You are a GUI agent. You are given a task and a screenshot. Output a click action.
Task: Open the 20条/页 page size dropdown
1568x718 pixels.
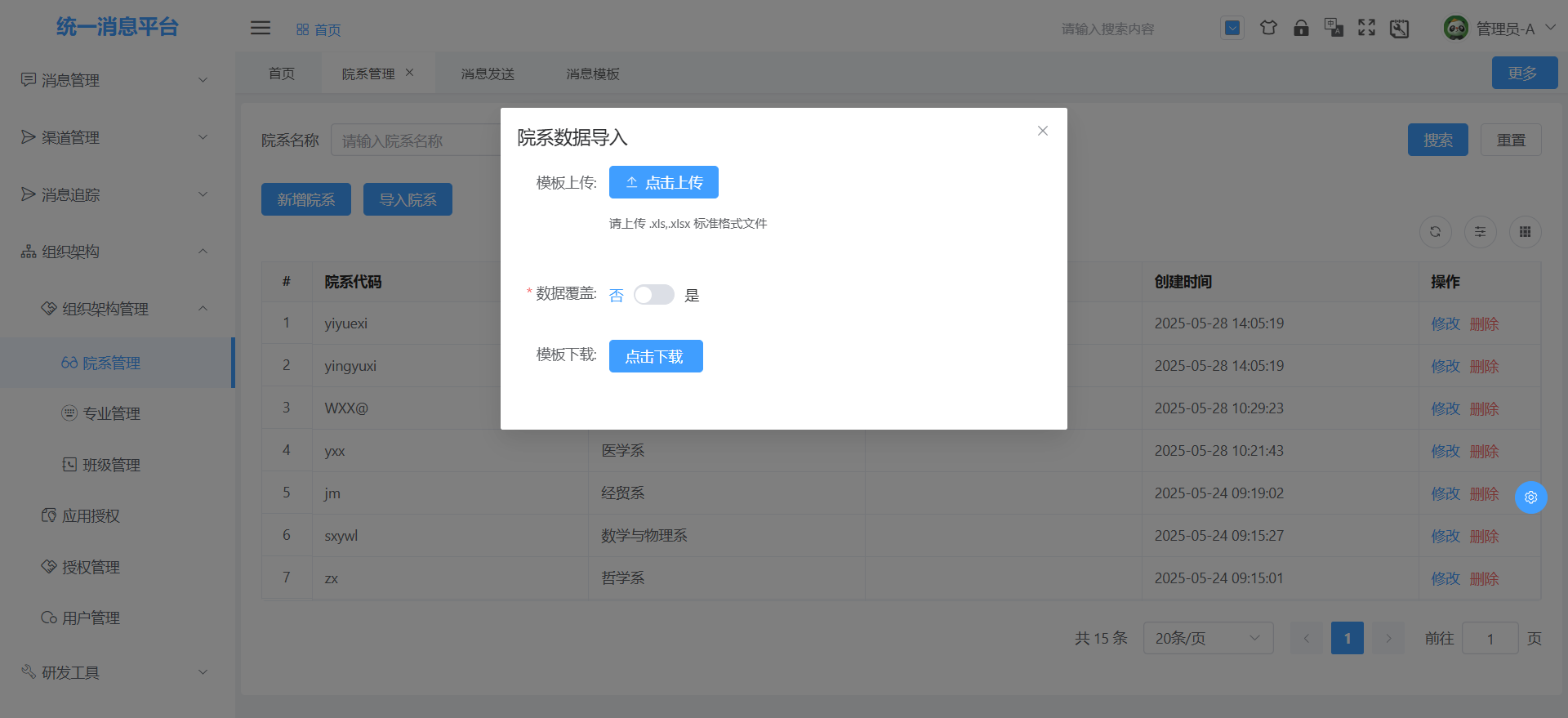pyautogui.click(x=1208, y=638)
